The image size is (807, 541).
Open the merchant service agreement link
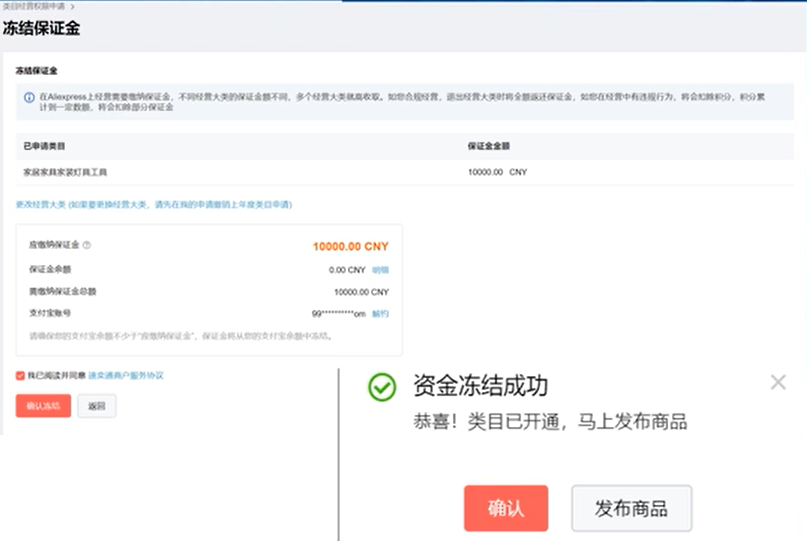(126, 375)
